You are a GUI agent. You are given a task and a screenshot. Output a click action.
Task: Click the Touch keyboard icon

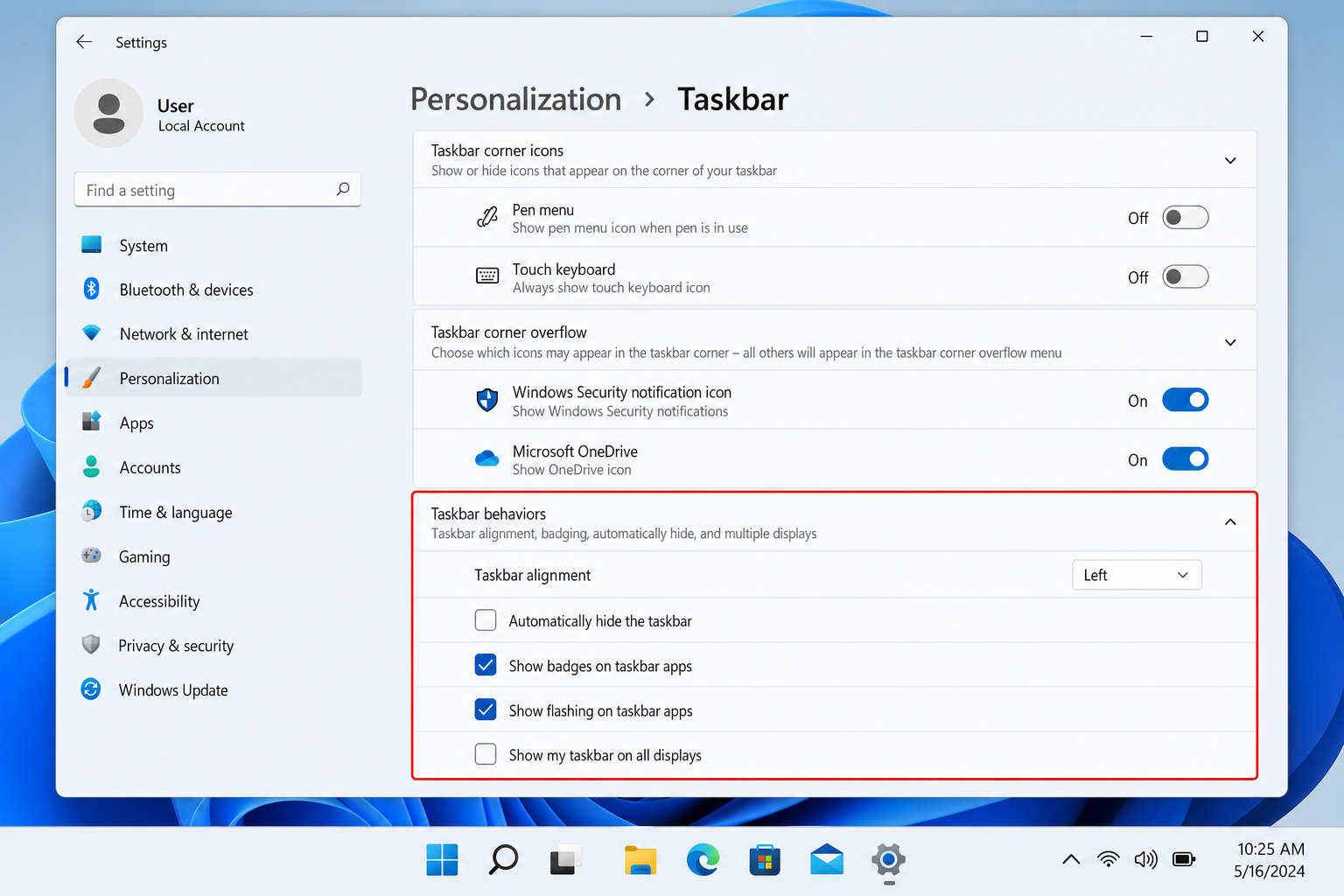click(487, 276)
